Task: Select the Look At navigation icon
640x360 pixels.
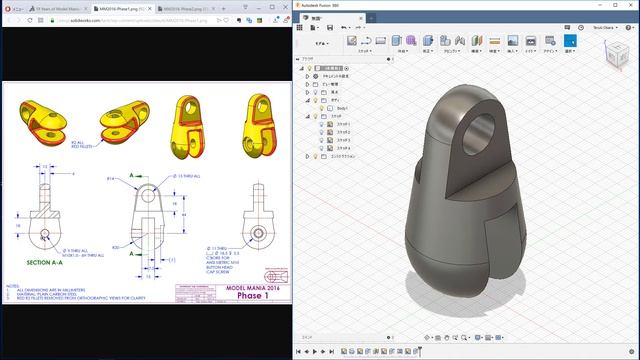Action: click(x=438, y=338)
